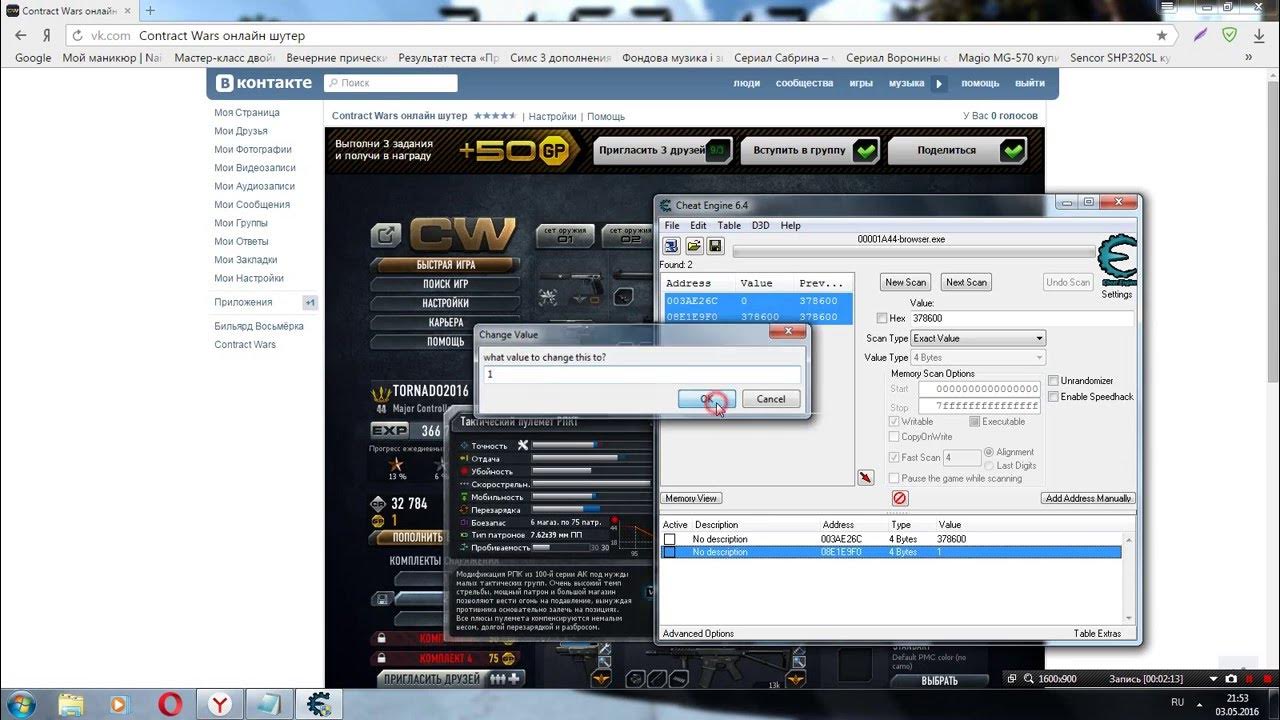Click the green shield extension icon
Viewport: 1280px width, 720px height.
(1230, 35)
